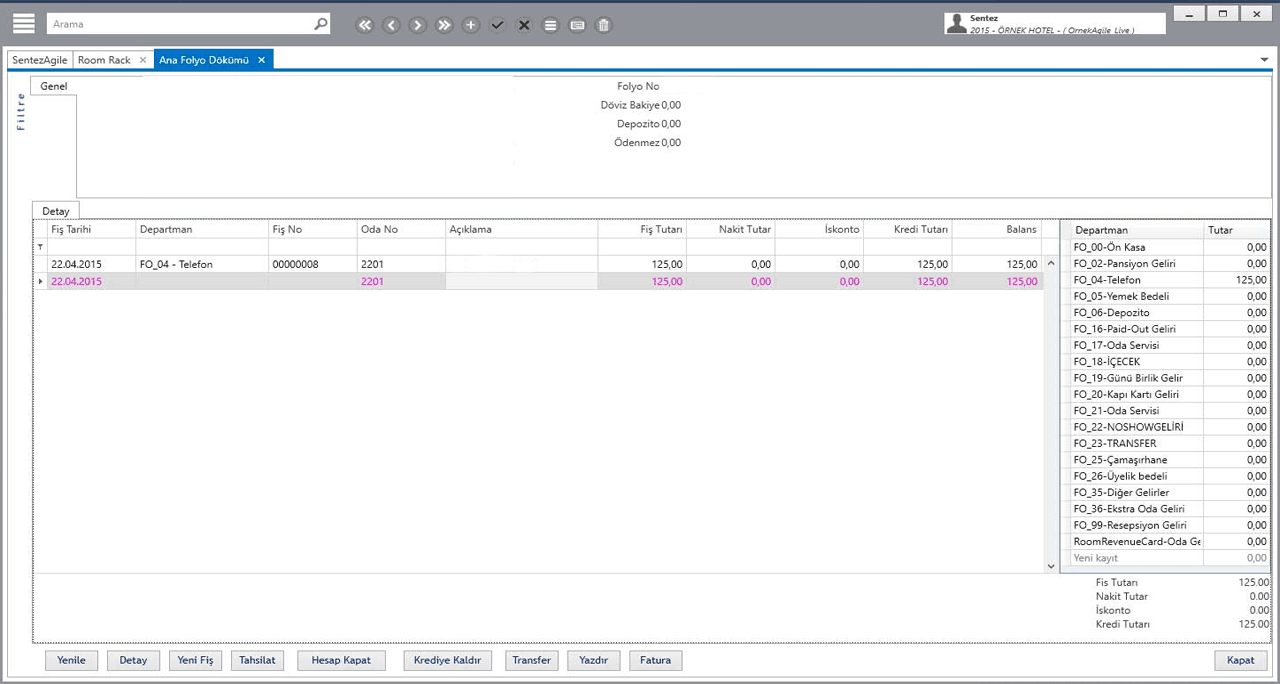1280x684 pixels.
Task: Cancel with the X toolbar icon
Action: click(x=524, y=25)
